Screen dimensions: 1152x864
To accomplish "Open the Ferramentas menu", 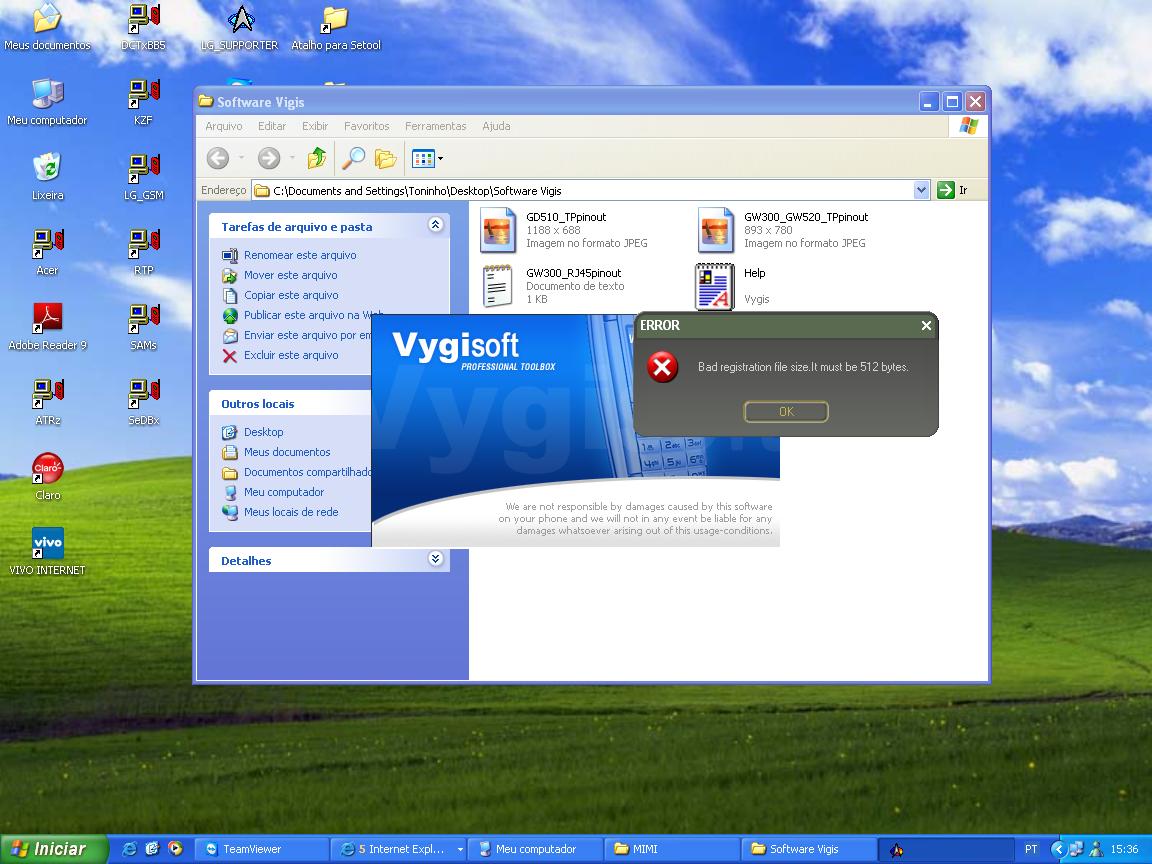I will point(436,126).
